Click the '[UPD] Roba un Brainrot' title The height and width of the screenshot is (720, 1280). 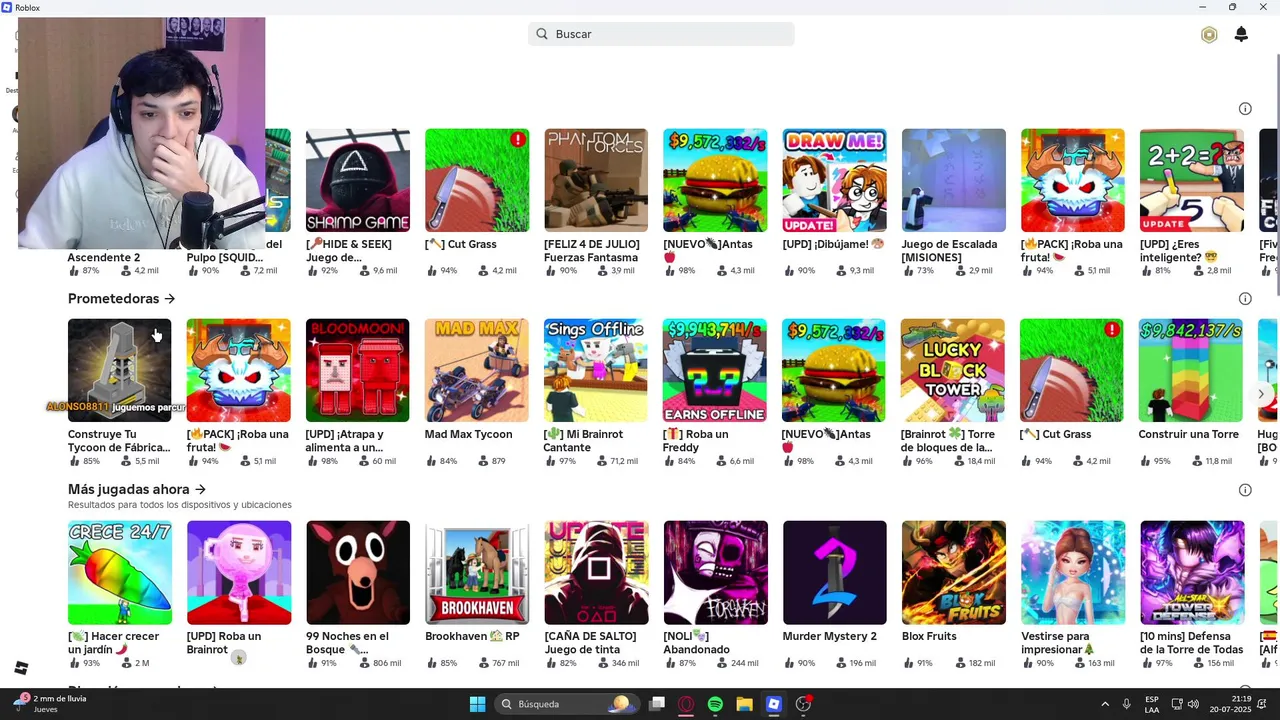point(224,643)
